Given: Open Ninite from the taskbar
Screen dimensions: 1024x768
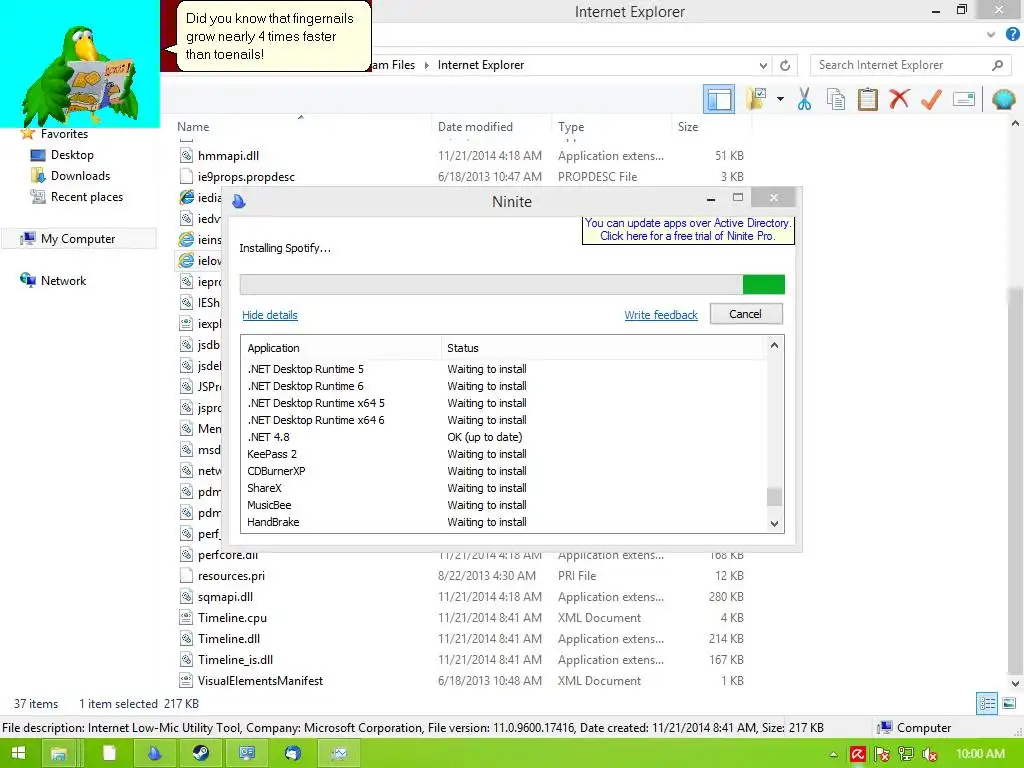Looking at the screenshot, I should tap(154, 754).
